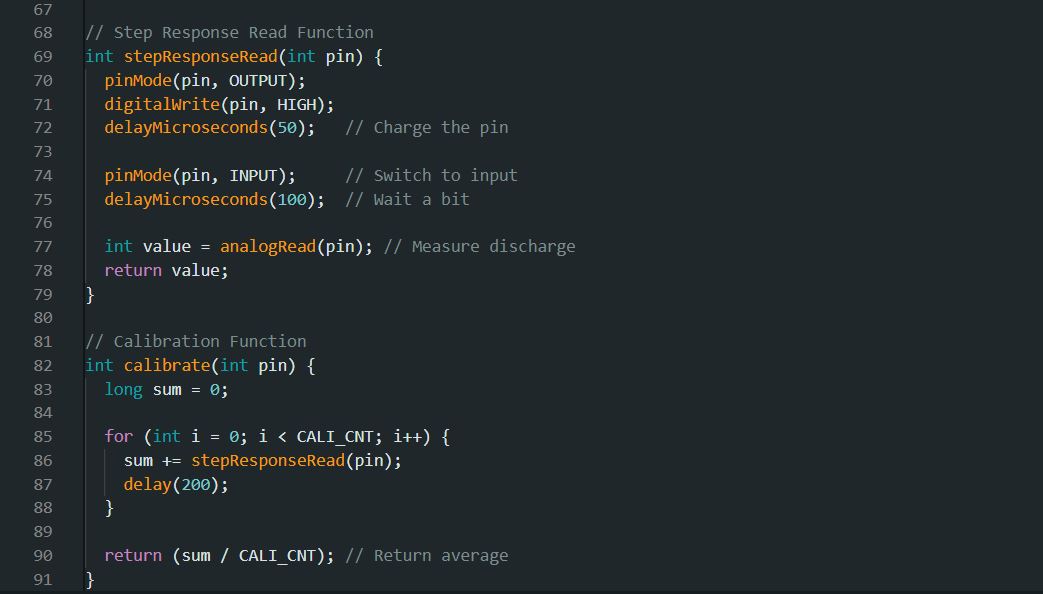The height and width of the screenshot is (594, 1043).
Task: Click the calibrate function name
Action: [x=167, y=365]
